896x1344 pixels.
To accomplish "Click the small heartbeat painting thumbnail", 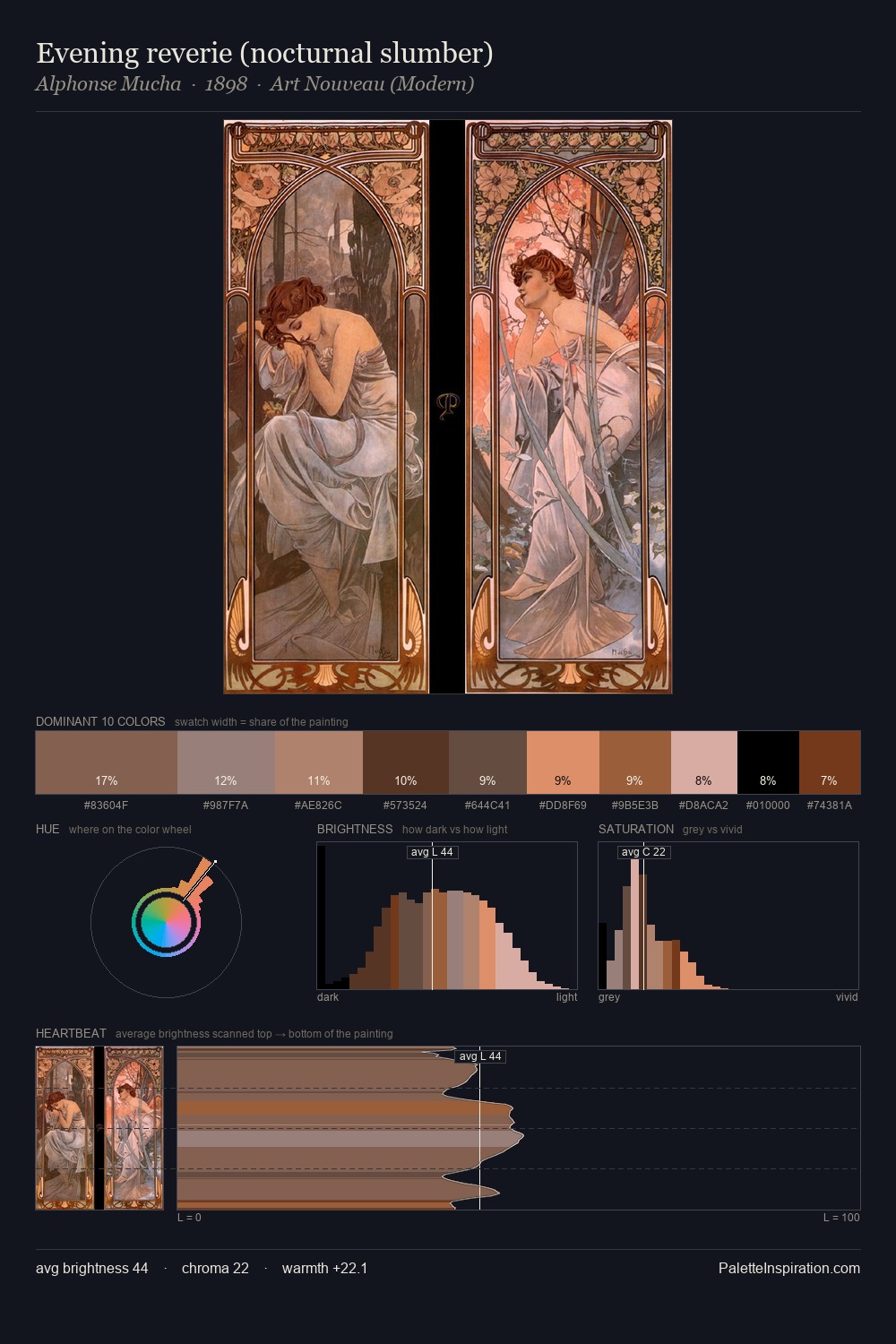I will (x=99, y=1128).
